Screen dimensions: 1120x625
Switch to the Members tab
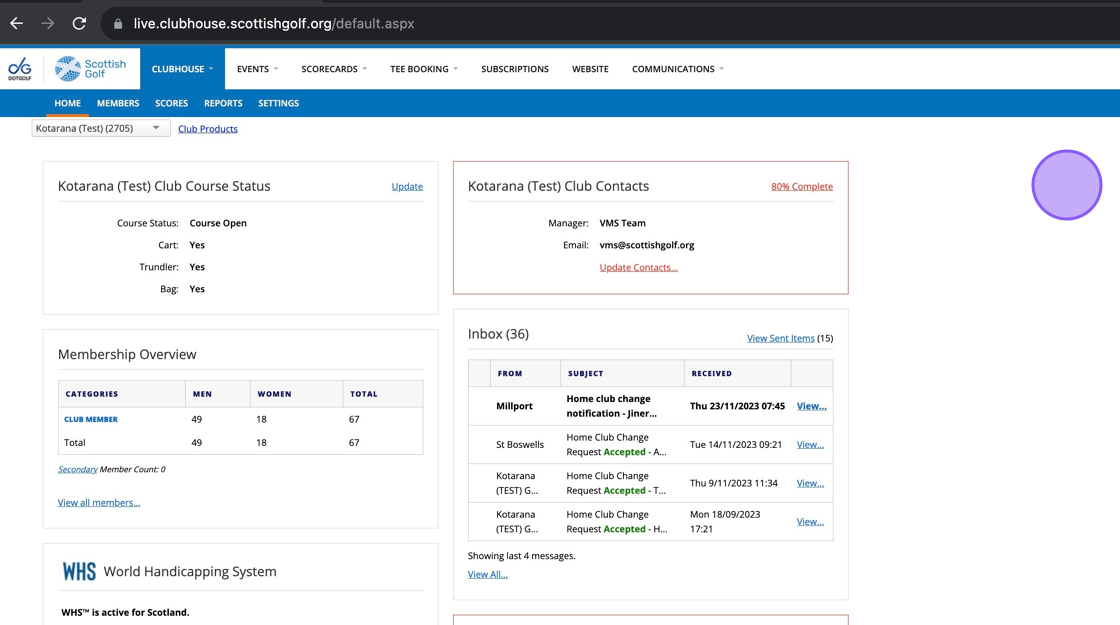pos(118,103)
